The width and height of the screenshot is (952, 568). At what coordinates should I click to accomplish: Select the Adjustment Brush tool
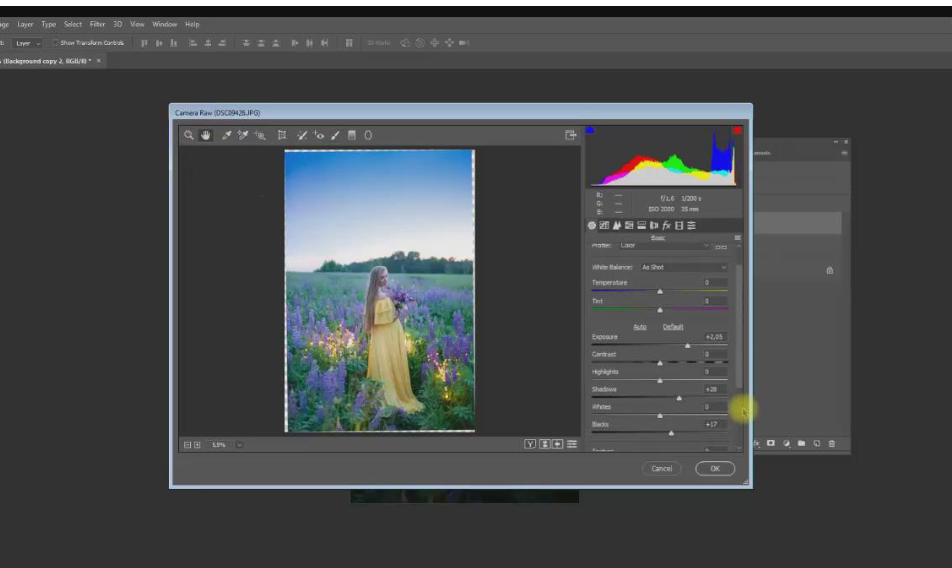click(x=335, y=135)
